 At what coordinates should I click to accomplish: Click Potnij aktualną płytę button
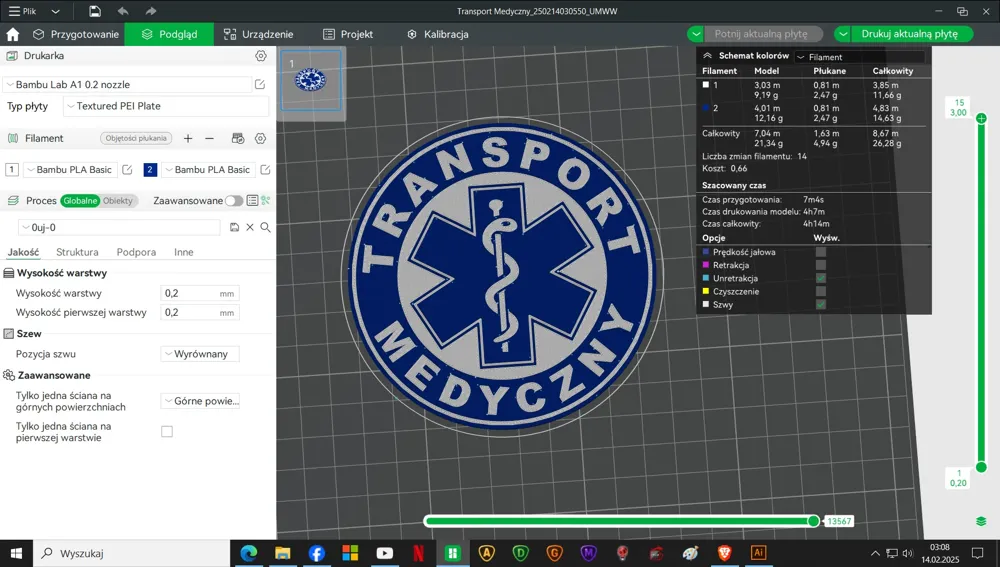click(761, 34)
